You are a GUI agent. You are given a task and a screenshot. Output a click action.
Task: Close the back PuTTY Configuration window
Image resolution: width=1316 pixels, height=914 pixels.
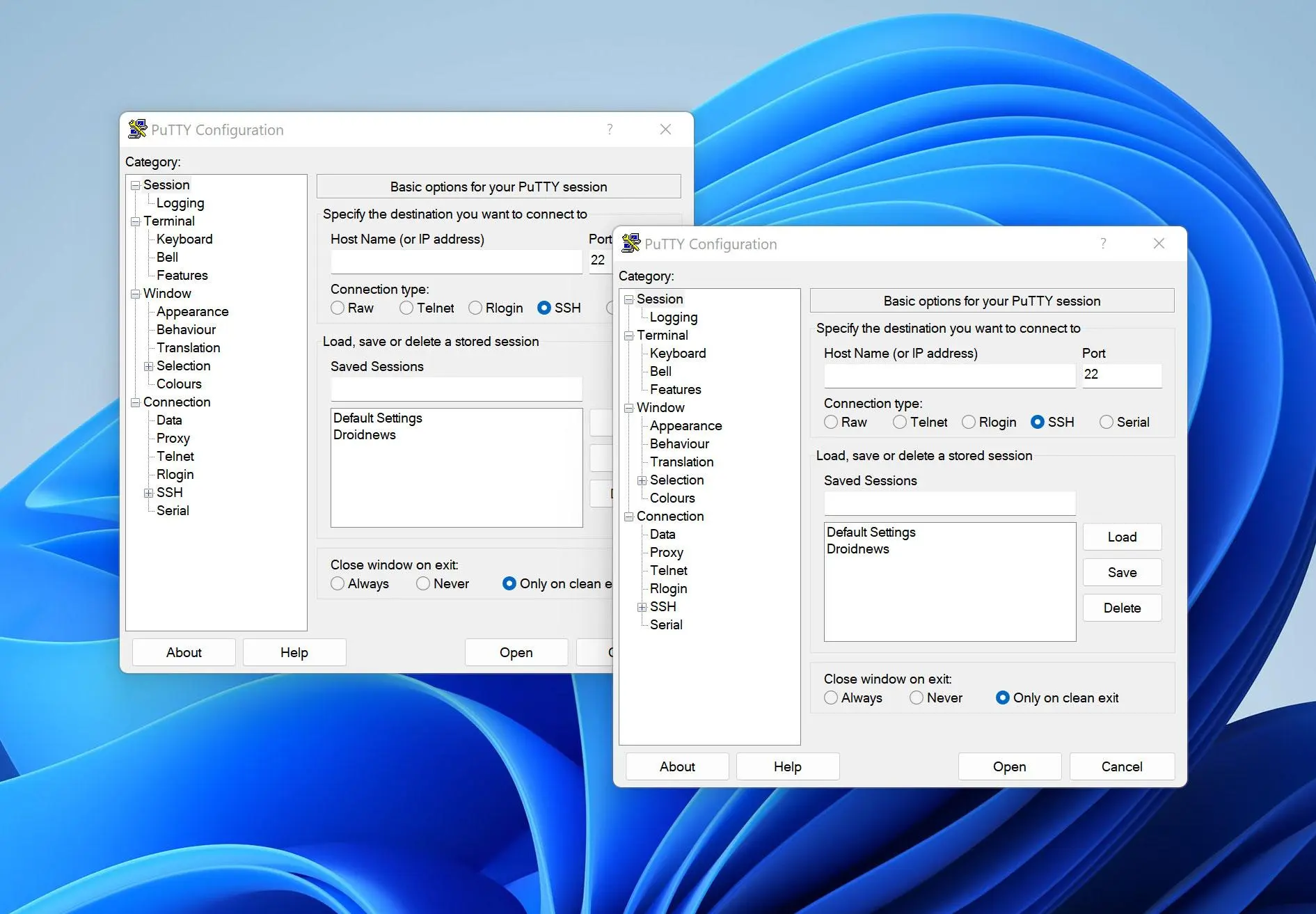pyautogui.click(x=665, y=129)
